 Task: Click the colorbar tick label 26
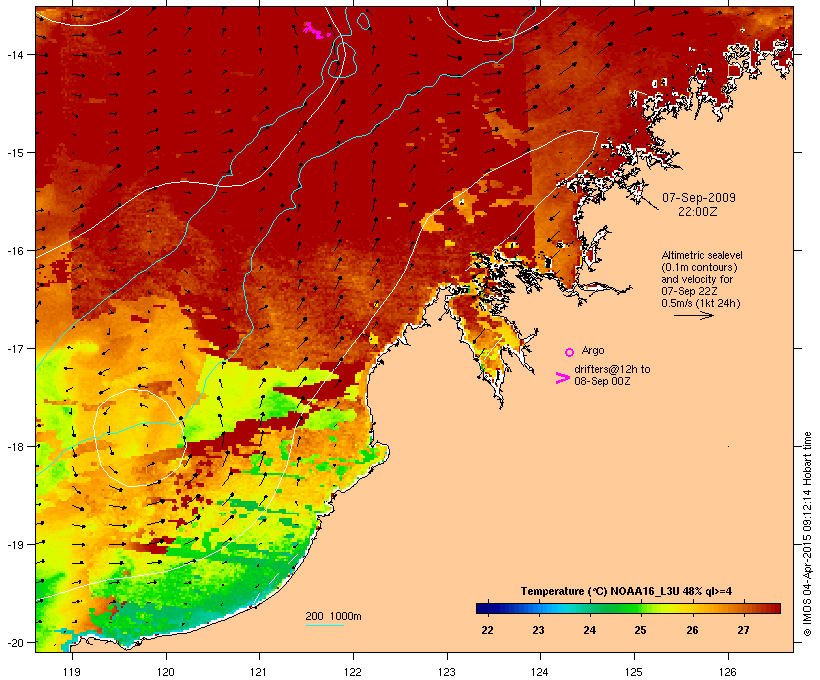pos(692,630)
